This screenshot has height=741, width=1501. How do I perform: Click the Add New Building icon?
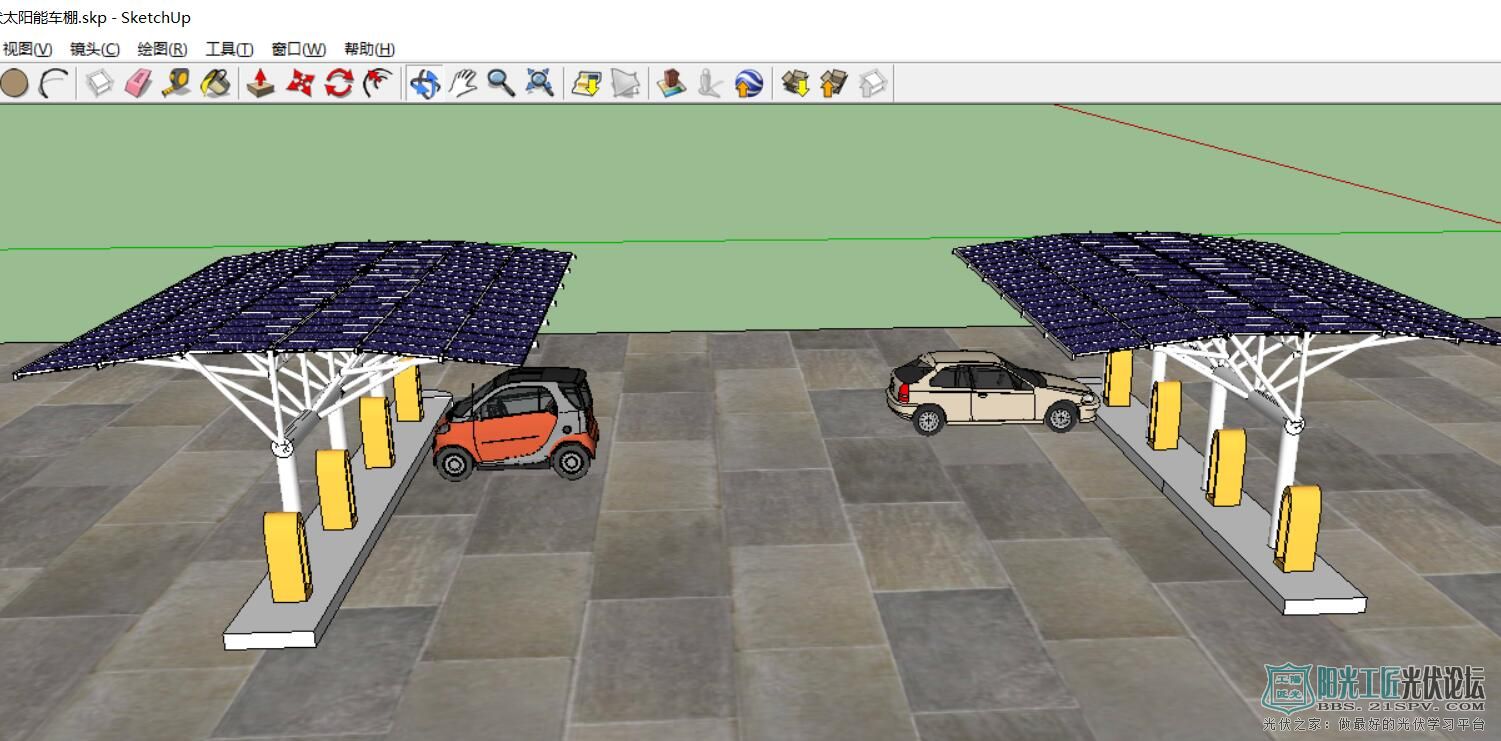coord(671,83)
